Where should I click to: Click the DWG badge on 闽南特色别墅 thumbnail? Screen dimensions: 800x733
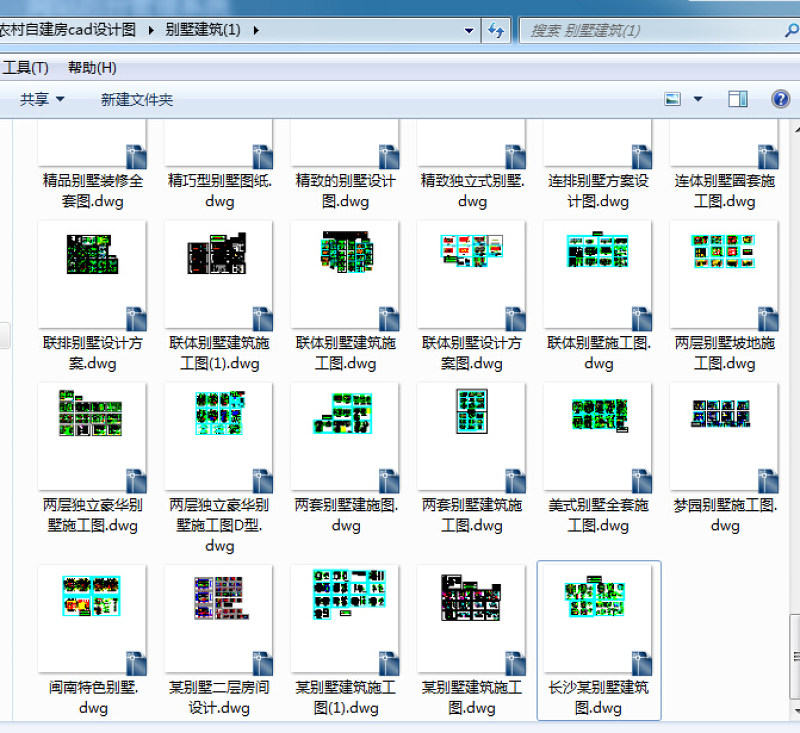(136, 663)
